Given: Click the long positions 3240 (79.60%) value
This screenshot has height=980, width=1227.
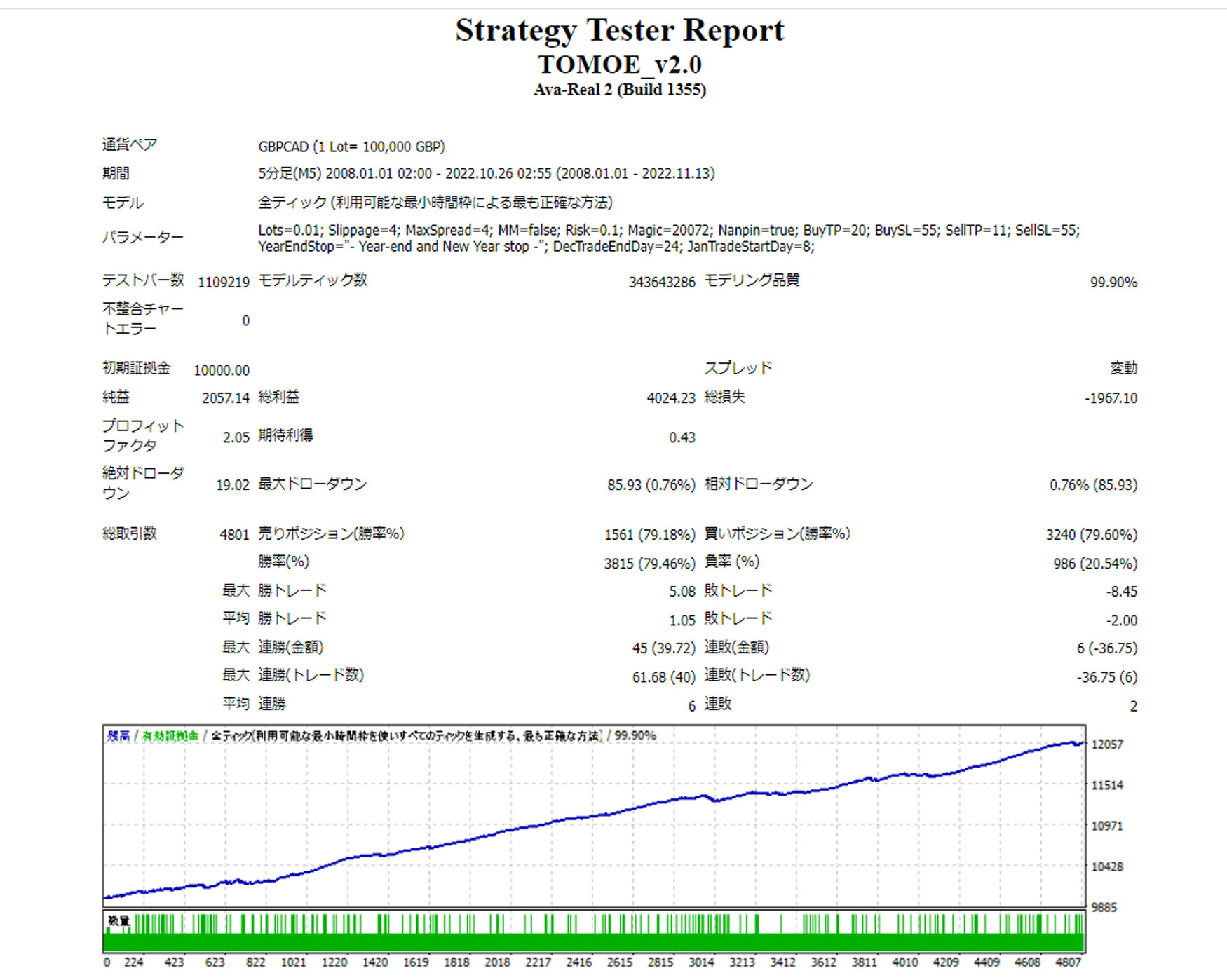Looking at the screenshot, I should click(x=1092, y=535).
